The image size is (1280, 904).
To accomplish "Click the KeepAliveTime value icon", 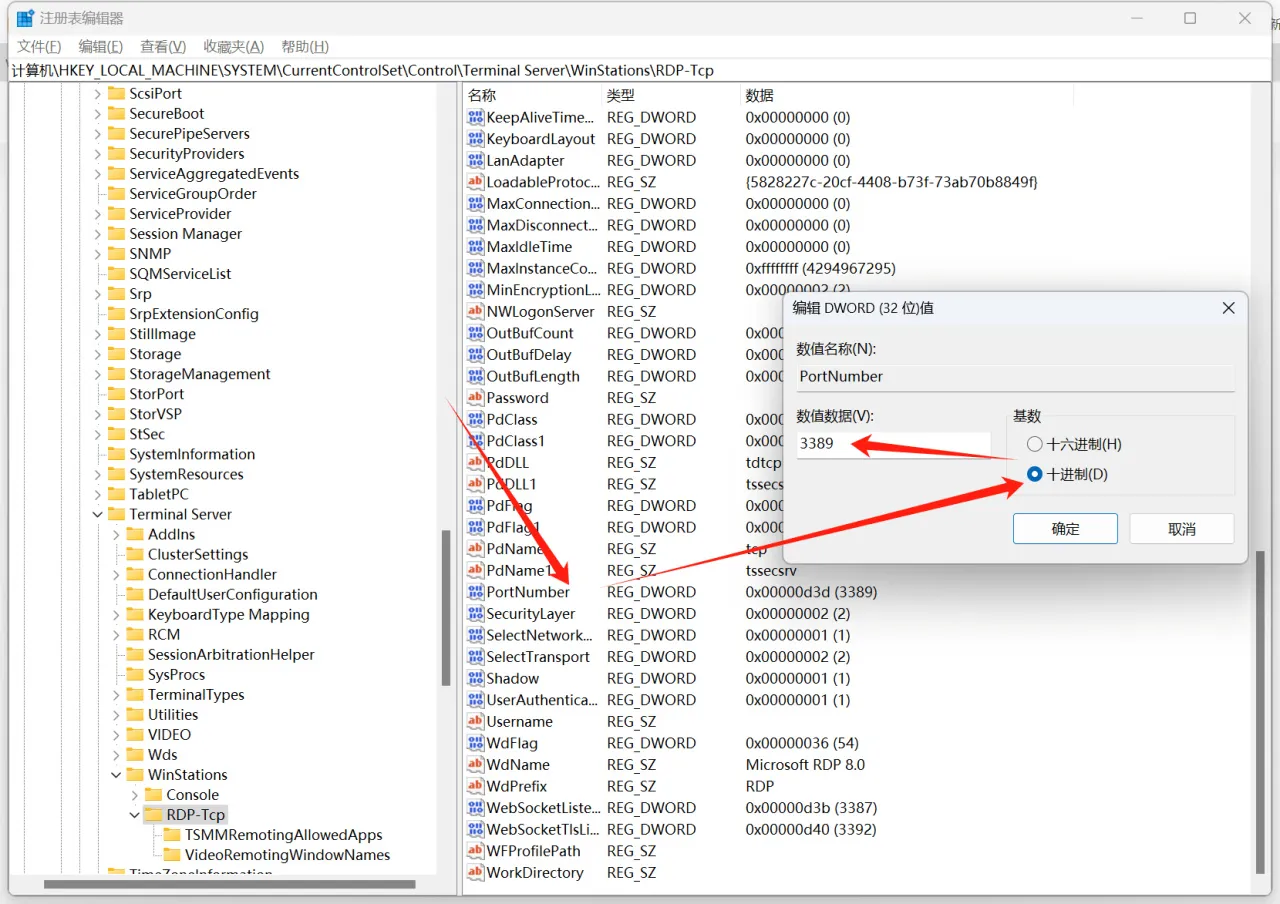I will (x=475, y=117).
